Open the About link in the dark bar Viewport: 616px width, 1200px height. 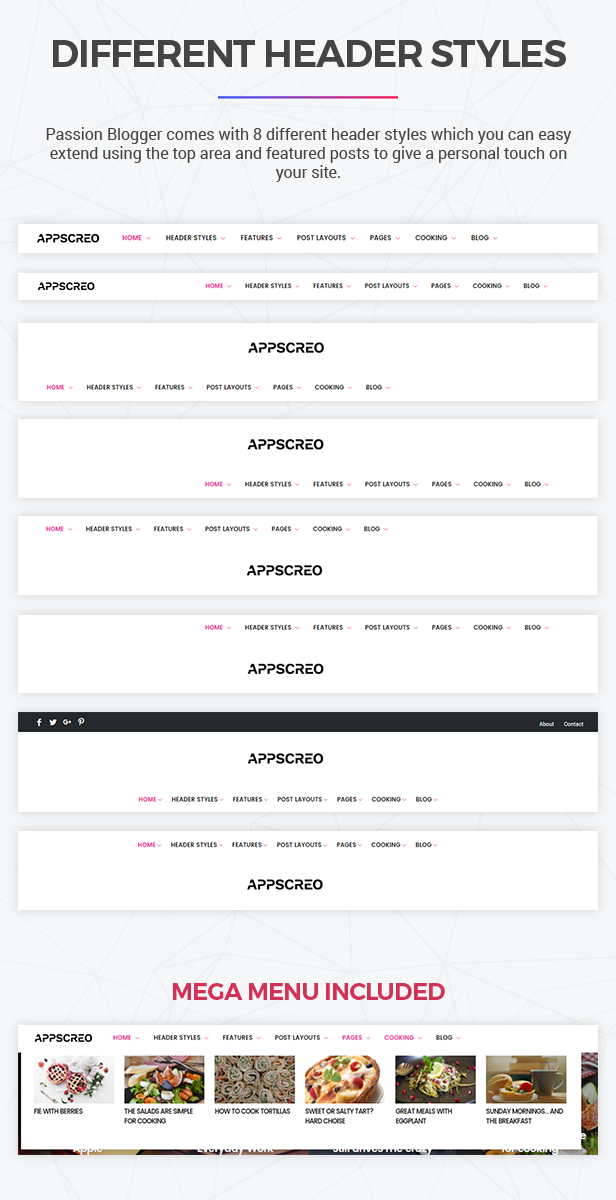(x=546, y=724)
